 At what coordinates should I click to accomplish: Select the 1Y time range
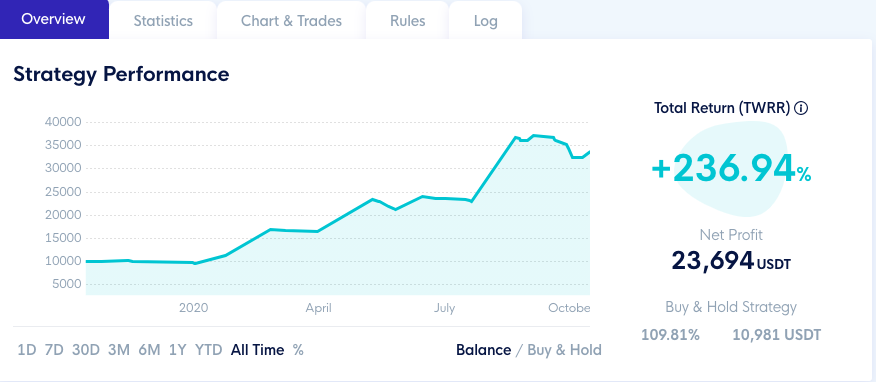[x=178, y=350]
